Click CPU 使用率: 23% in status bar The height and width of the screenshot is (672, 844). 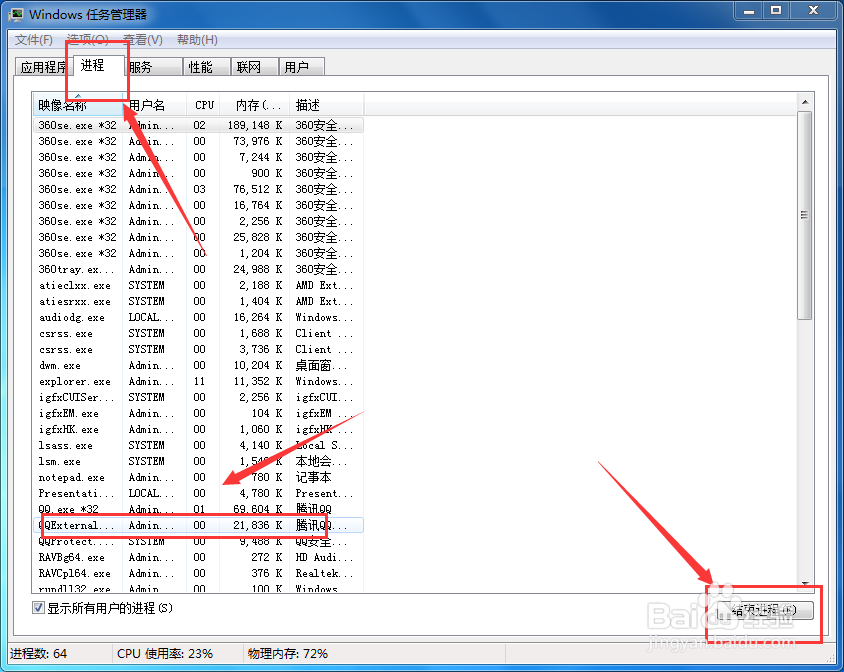(x=165, y=654)
